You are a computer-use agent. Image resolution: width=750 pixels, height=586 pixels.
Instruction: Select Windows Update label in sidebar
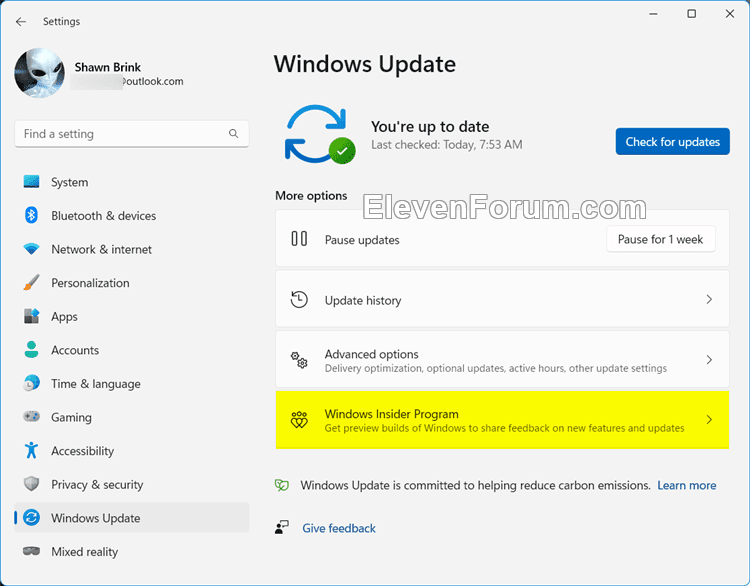(x=96, y=518)
